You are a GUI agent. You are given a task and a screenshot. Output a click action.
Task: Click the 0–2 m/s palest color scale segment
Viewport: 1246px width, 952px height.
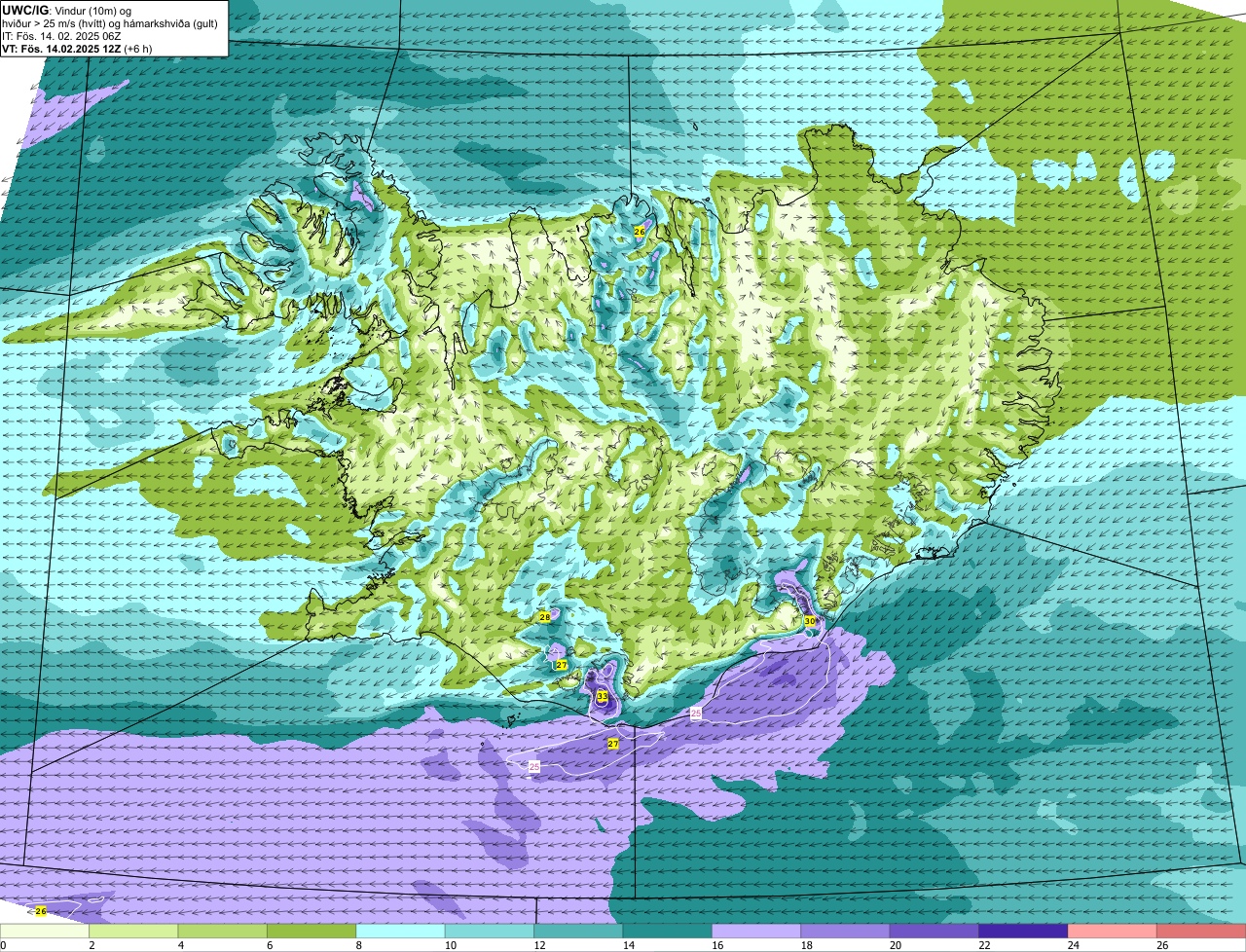click(x=45, y=932)
